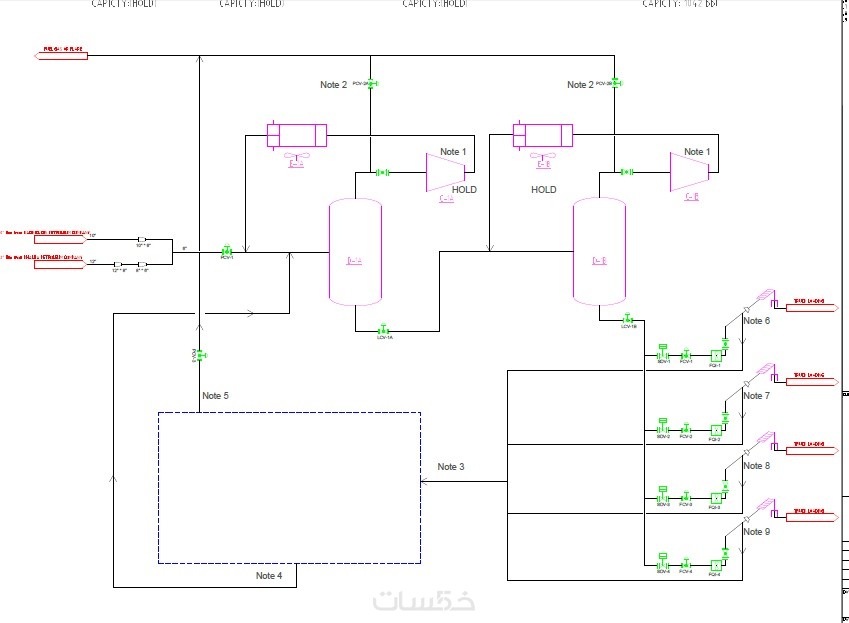Select the E-1B air cooler exchanger symbol

coord(543,135)
